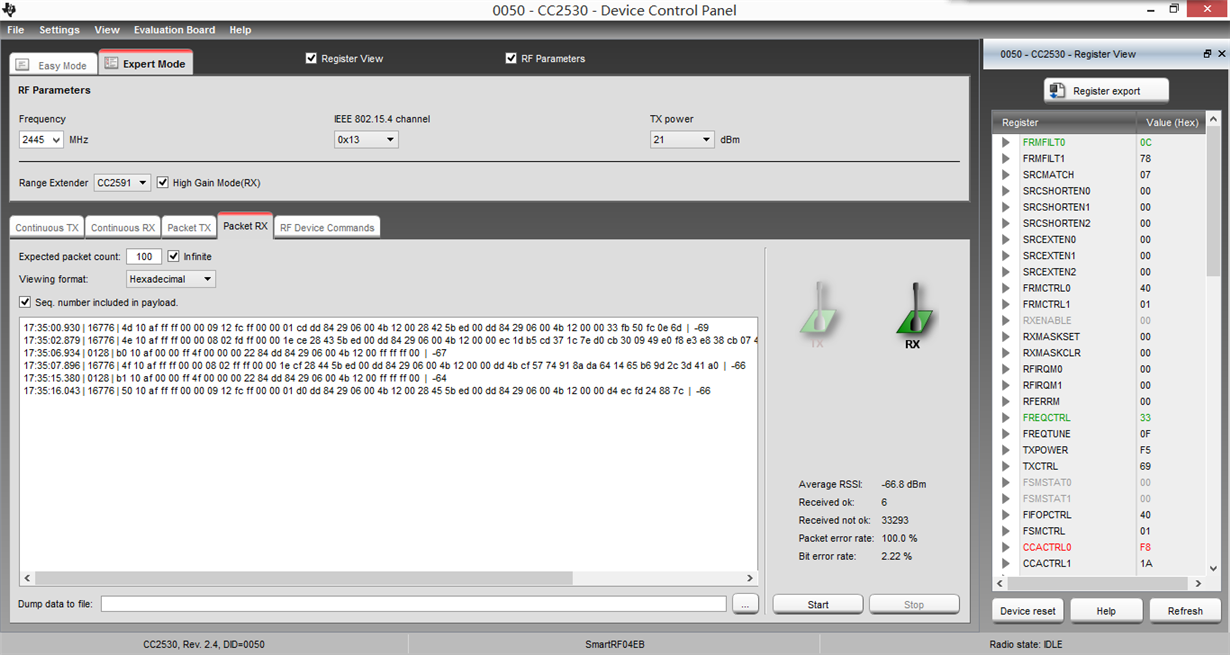This screenshot has height=655, width=1230.
Task: Expand the CCACTRL0 register row
Action: tap(1006, 547)
